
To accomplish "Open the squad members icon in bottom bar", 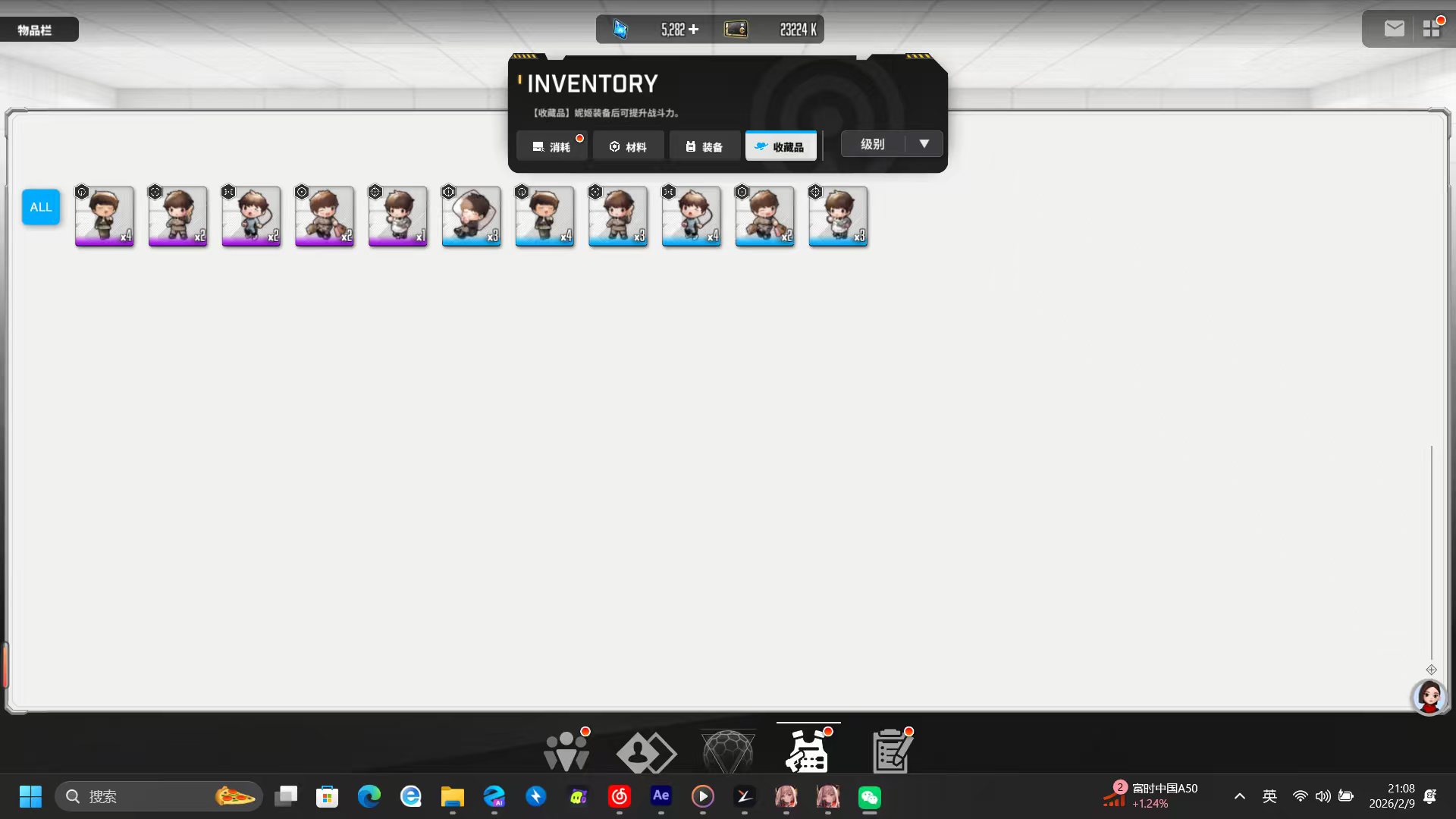I will (566, 751).
